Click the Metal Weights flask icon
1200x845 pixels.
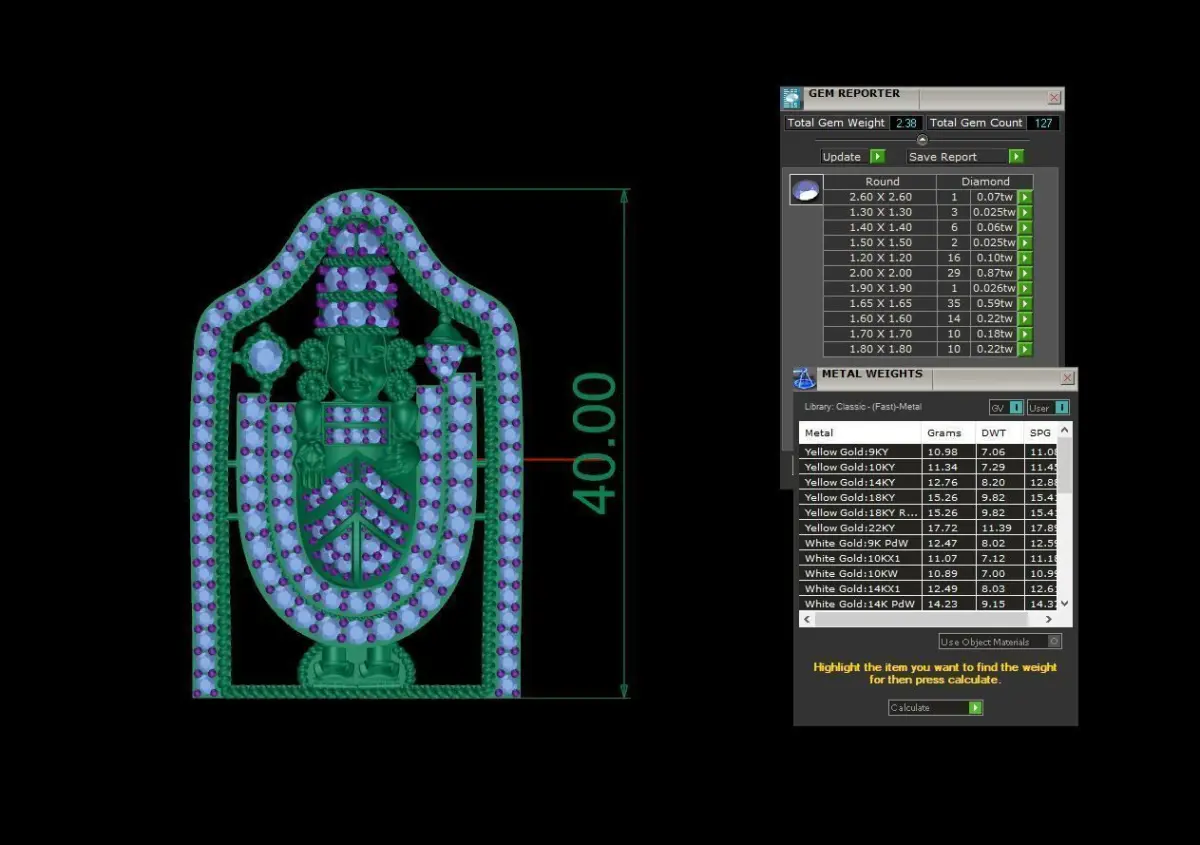point(804,379)
